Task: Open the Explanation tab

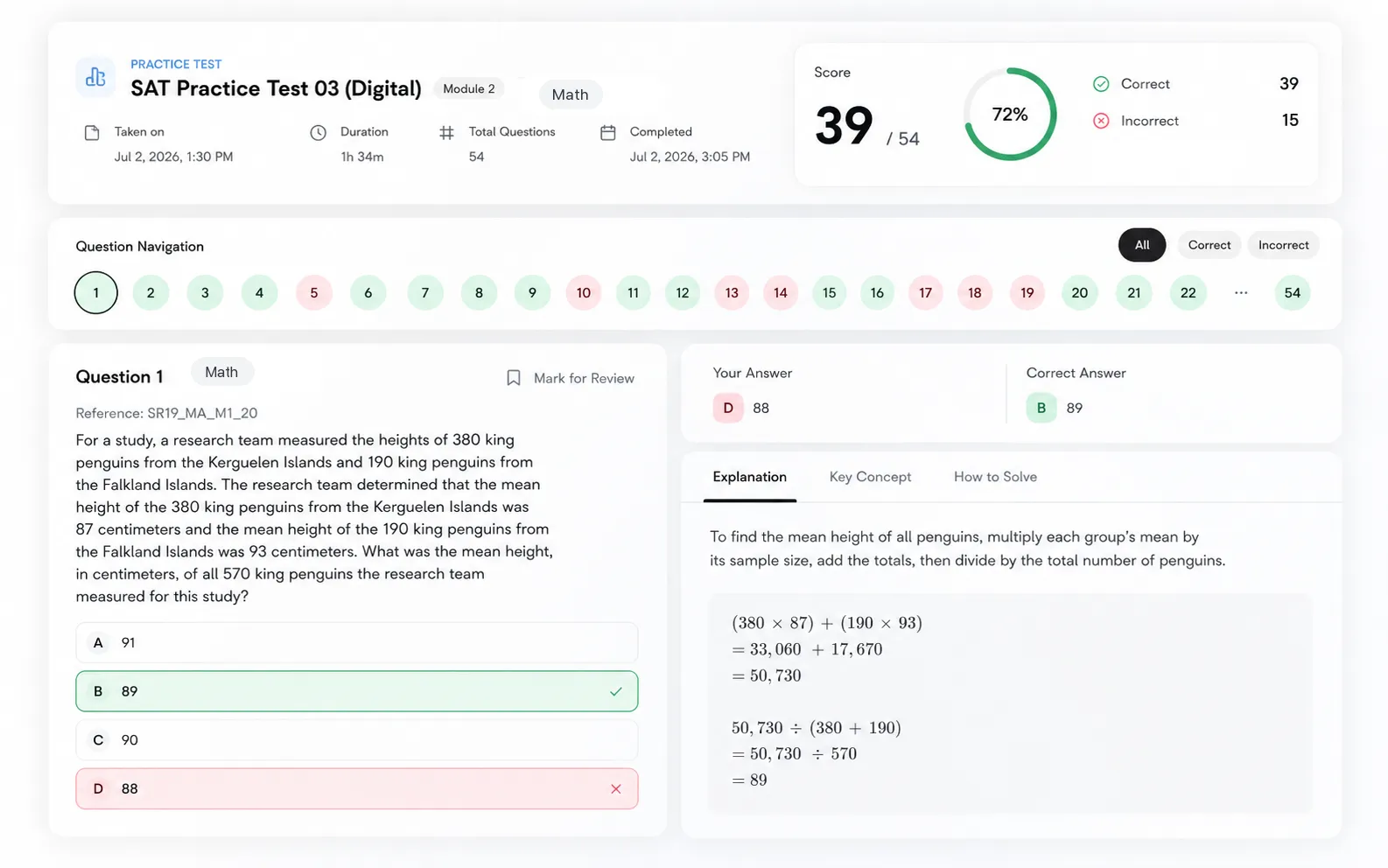Action: [x=750, y=477]
